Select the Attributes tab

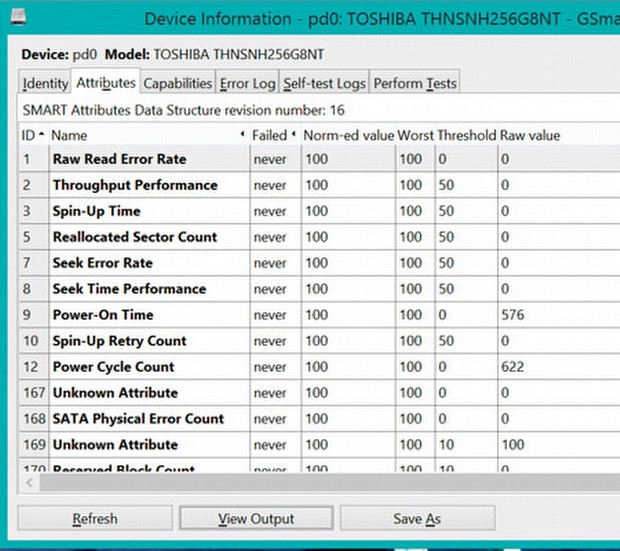click(x=106, y=83)
